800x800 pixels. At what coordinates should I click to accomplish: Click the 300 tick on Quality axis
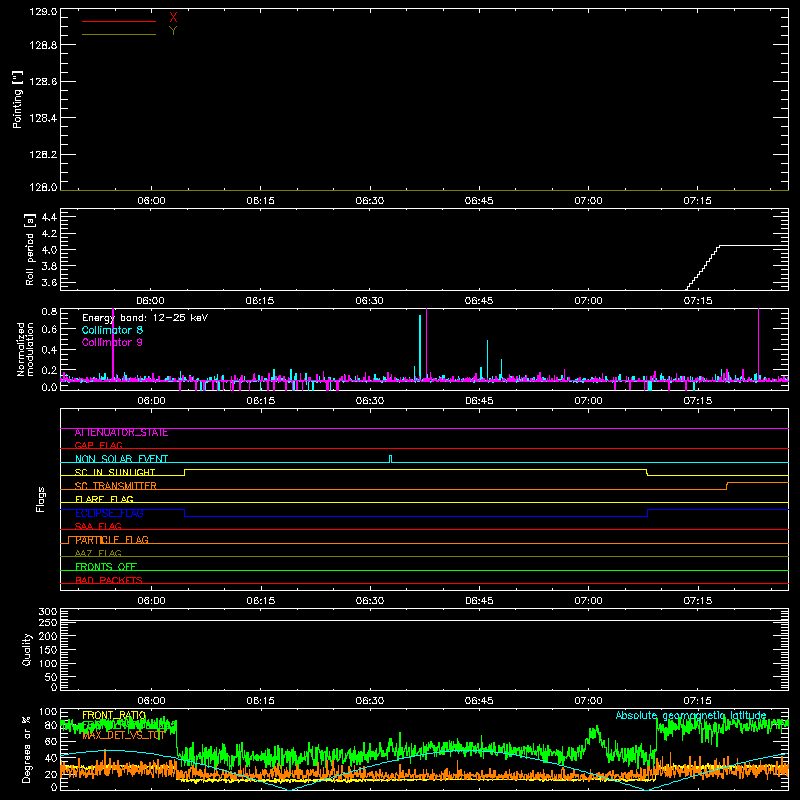pos(48,612)
